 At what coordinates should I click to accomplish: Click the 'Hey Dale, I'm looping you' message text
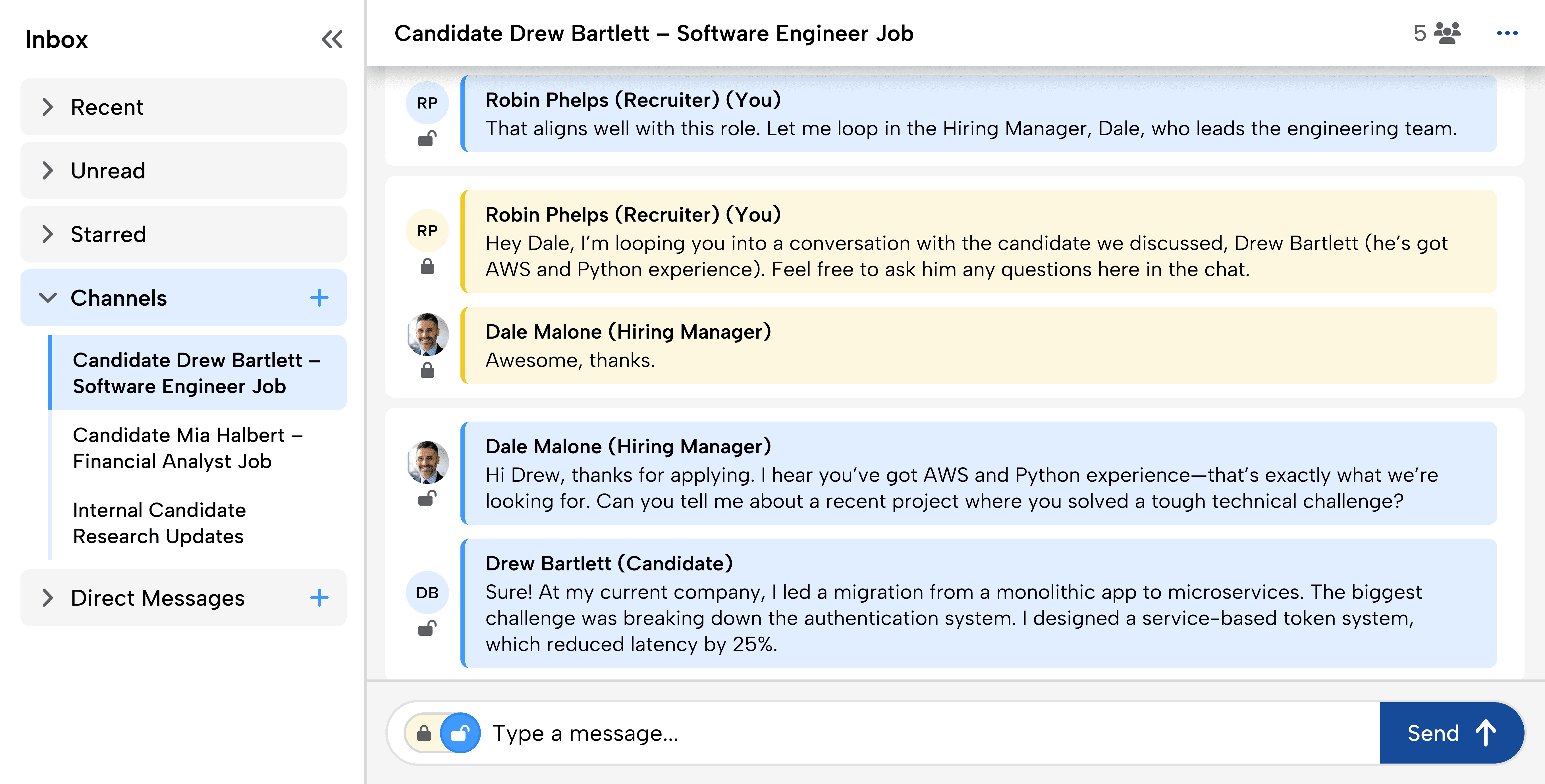(x=966, y=256)
